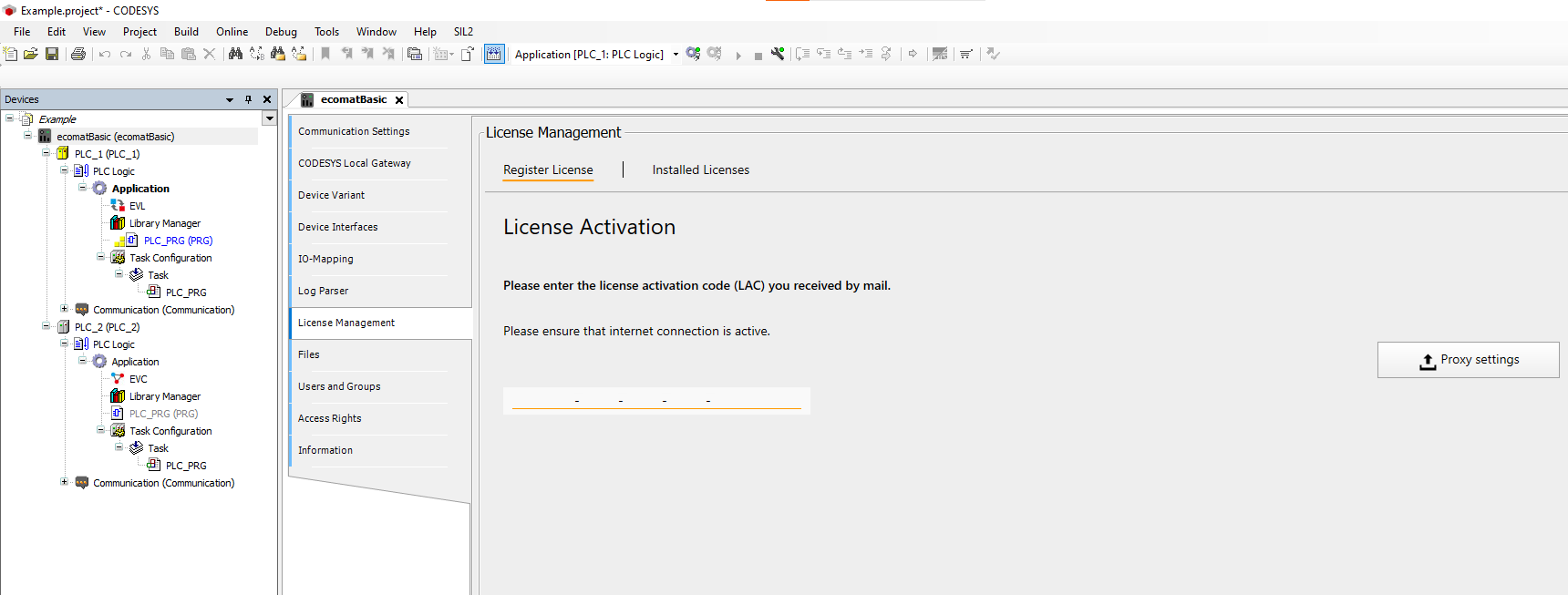Click the Step Into toolbar icon

coord(824,54)
